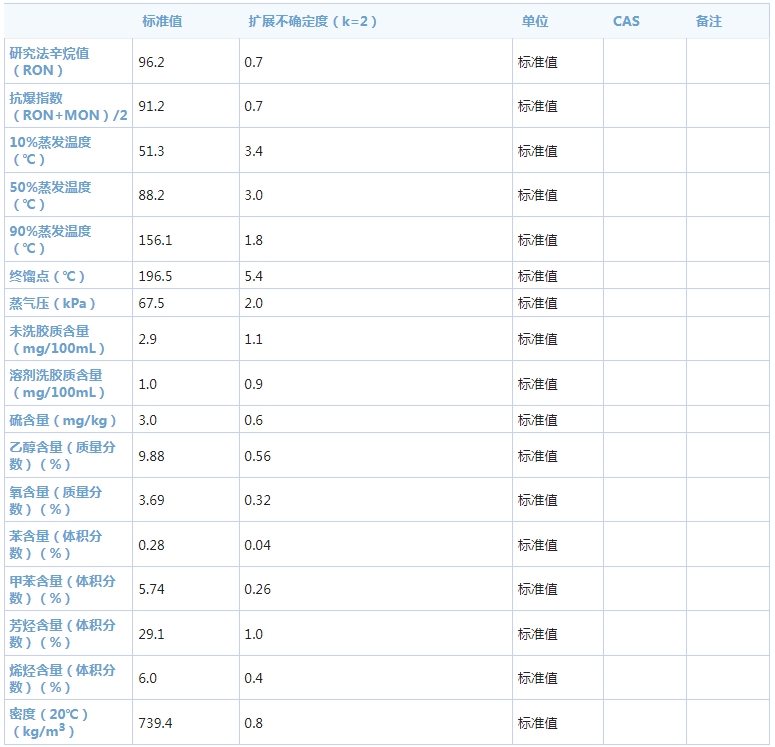Click 标准值 unit cell in 硫含量 row

click(538, 420)
